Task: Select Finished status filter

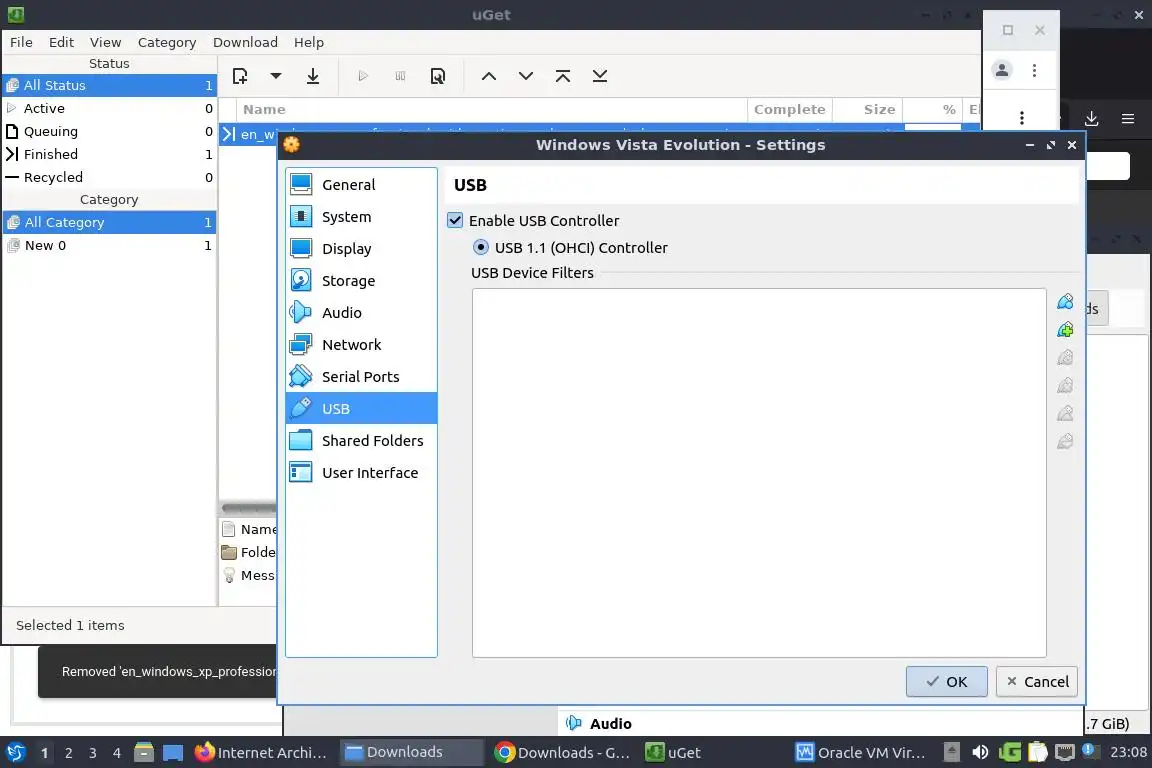Action: pyautogui.click(x=109, y=154)
